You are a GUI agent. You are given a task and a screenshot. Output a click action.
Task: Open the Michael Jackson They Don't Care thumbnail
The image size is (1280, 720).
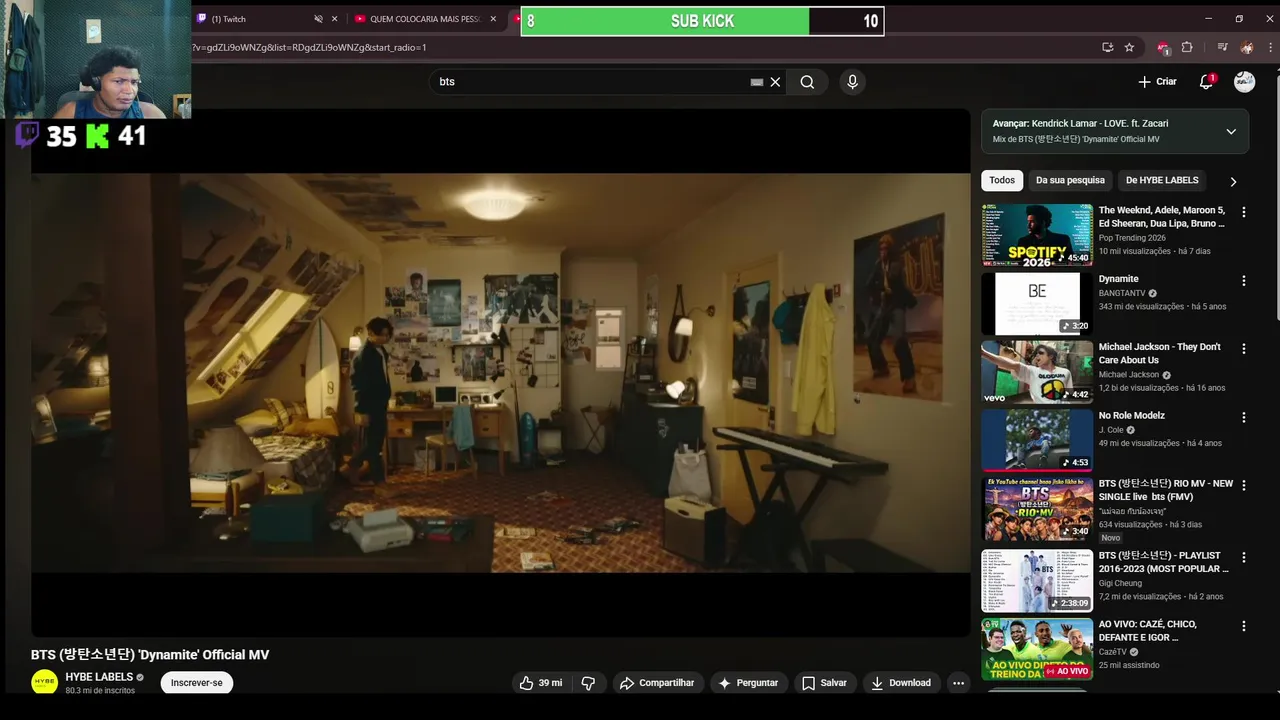(1037, 371)
